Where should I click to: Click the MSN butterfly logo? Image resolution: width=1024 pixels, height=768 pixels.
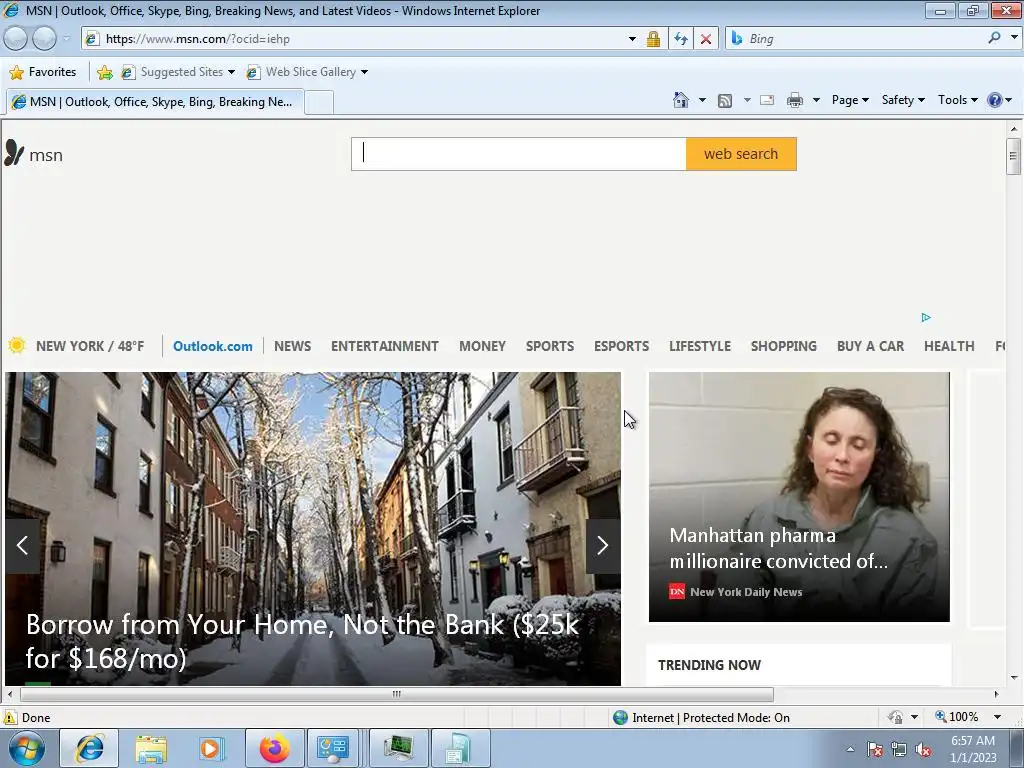[14, 153]
